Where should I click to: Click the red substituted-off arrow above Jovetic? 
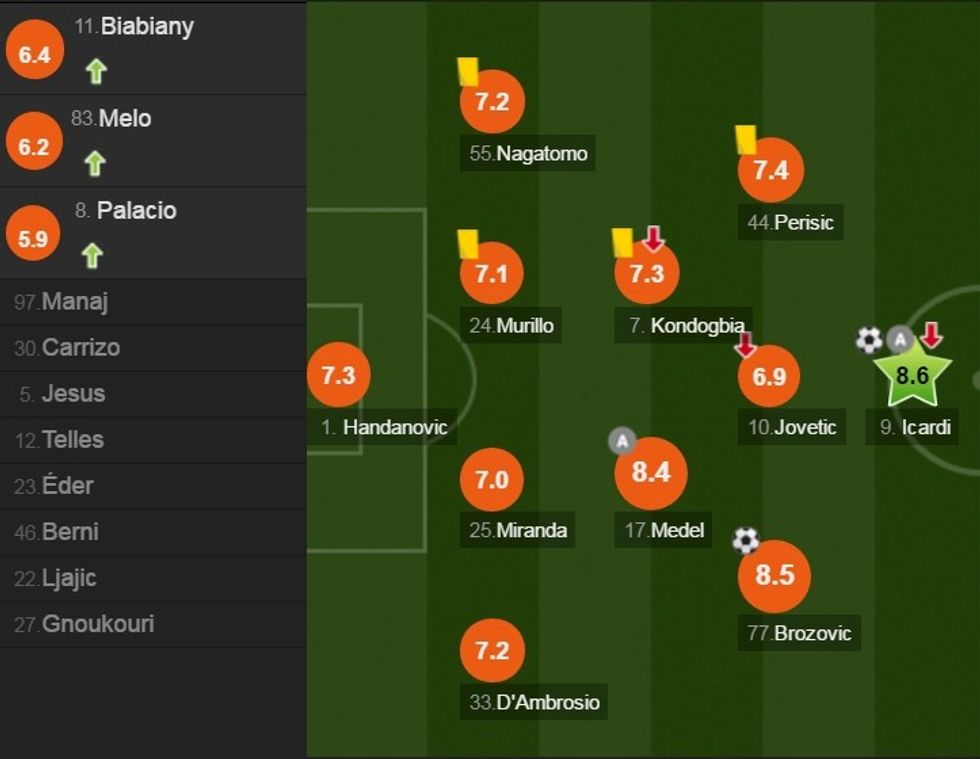point(745,345)
